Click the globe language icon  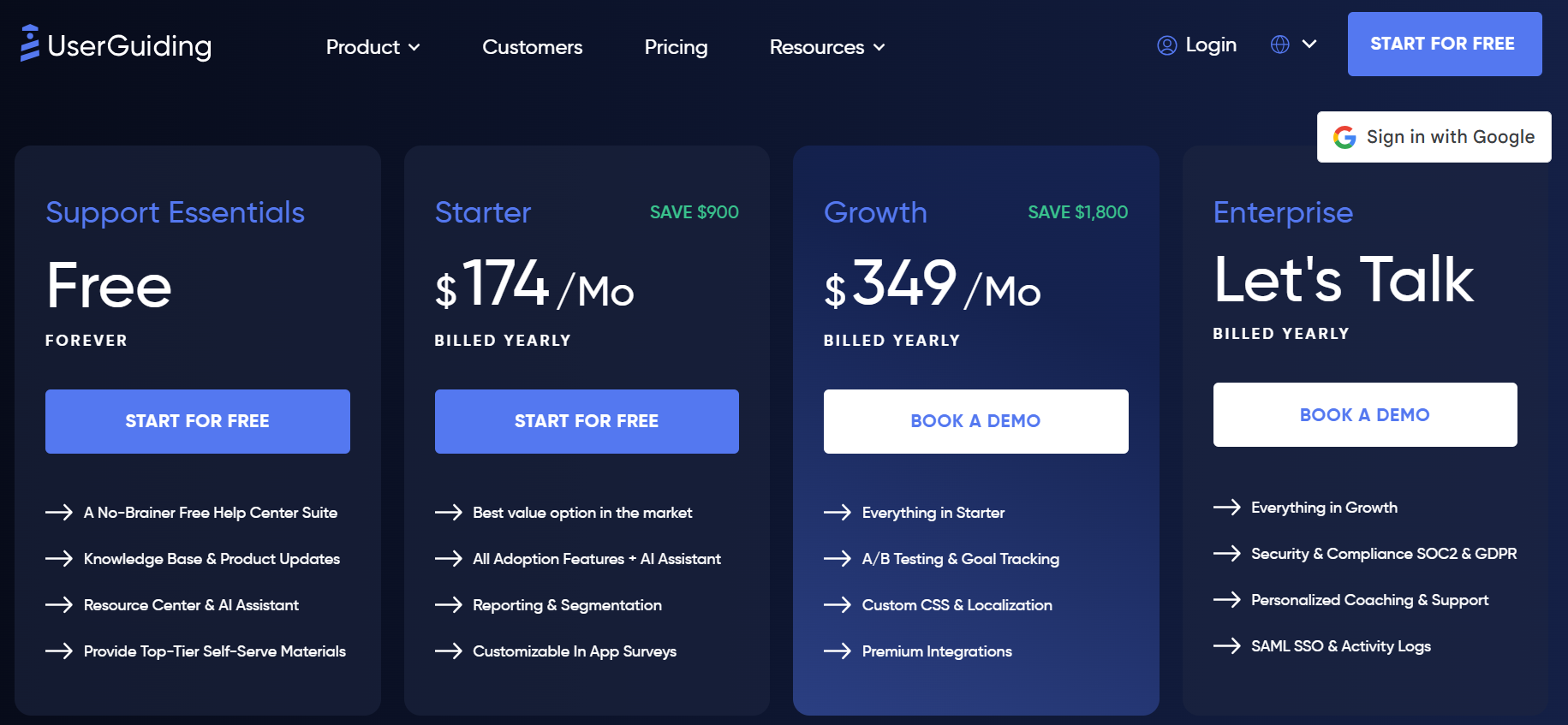(1279, 45)
